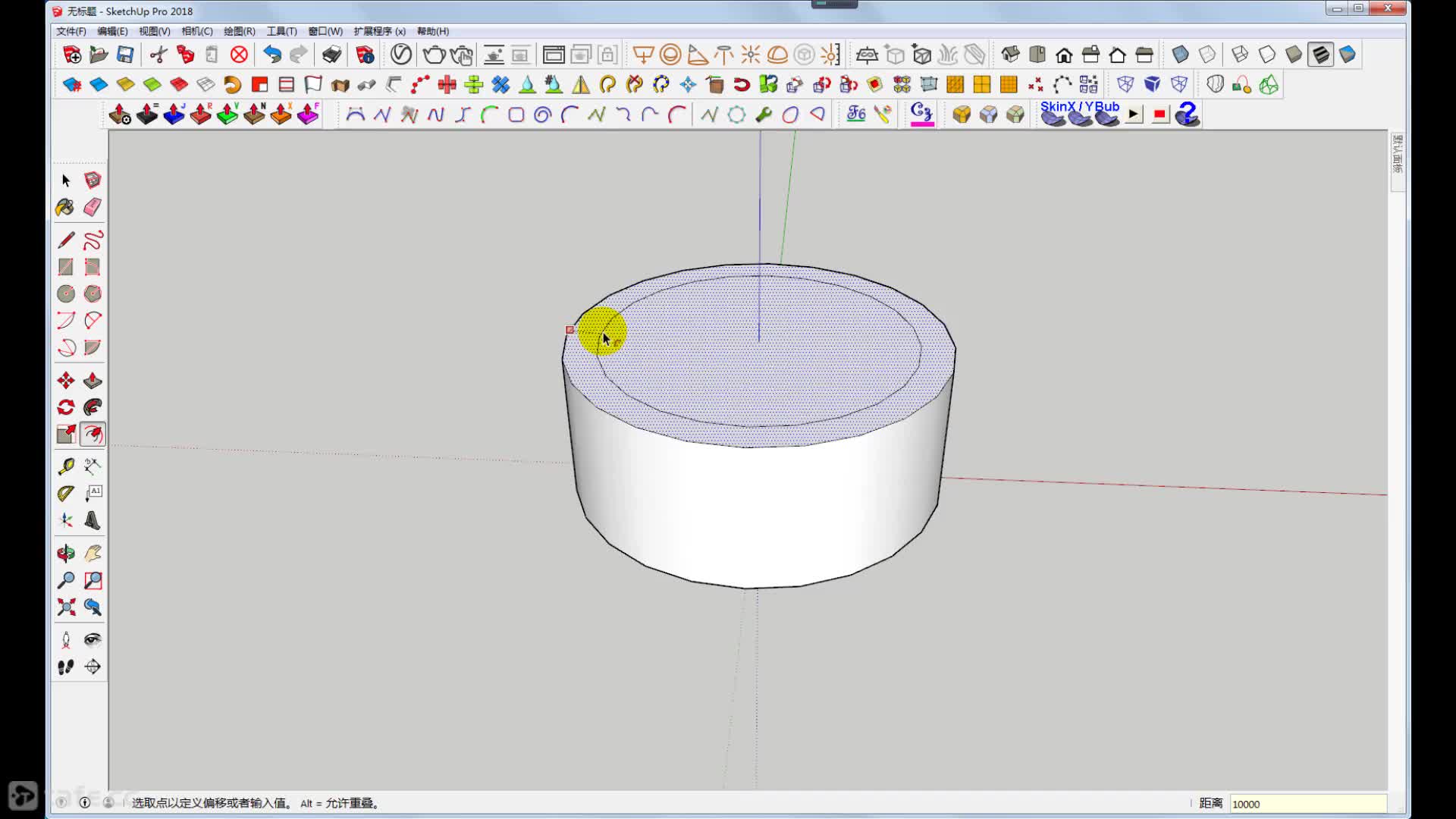The width and height of the screenshot is (1456, 819).
Task: Select the Look Around eye tool
Action: (x=93, y=640)
